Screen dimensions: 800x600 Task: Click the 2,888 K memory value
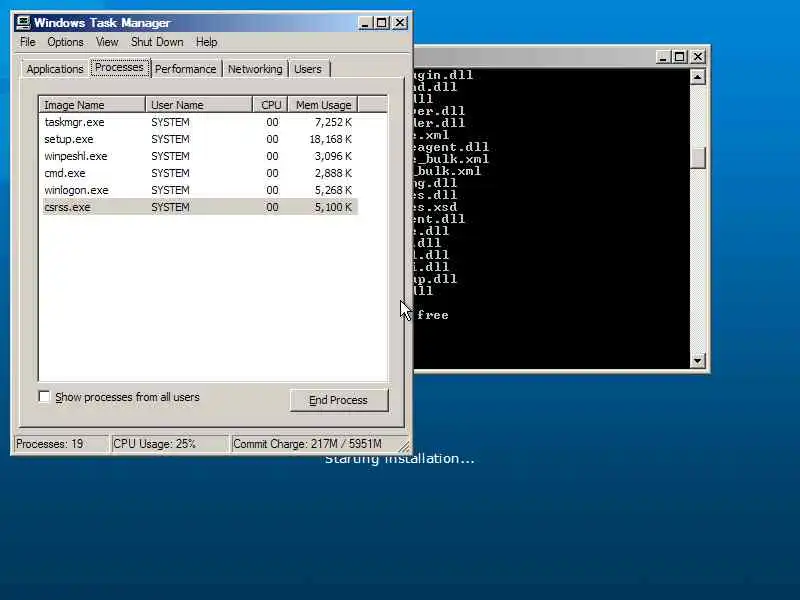tap(333, 173)
